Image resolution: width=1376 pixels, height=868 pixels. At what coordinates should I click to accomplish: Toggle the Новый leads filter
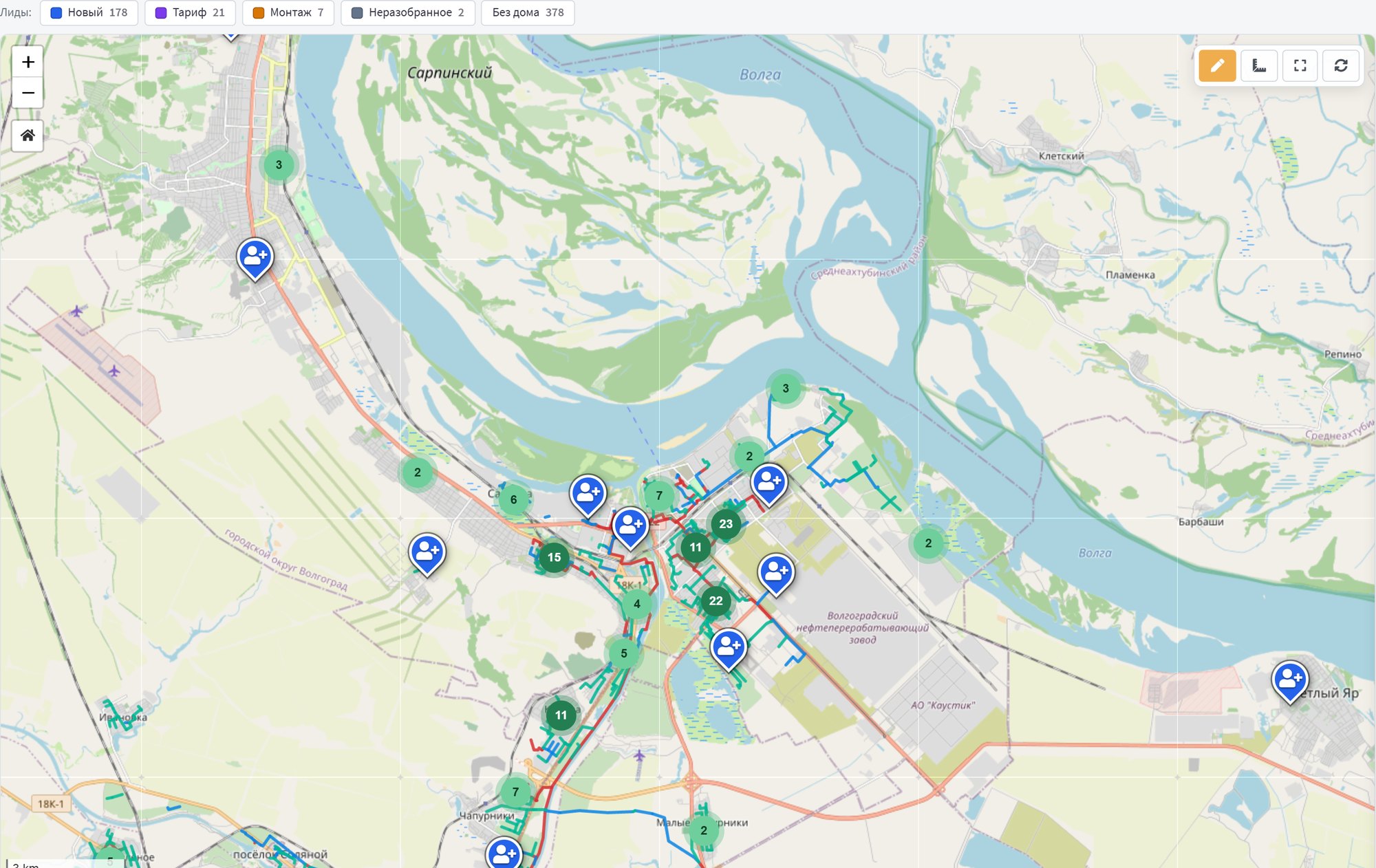pos(89,12)
